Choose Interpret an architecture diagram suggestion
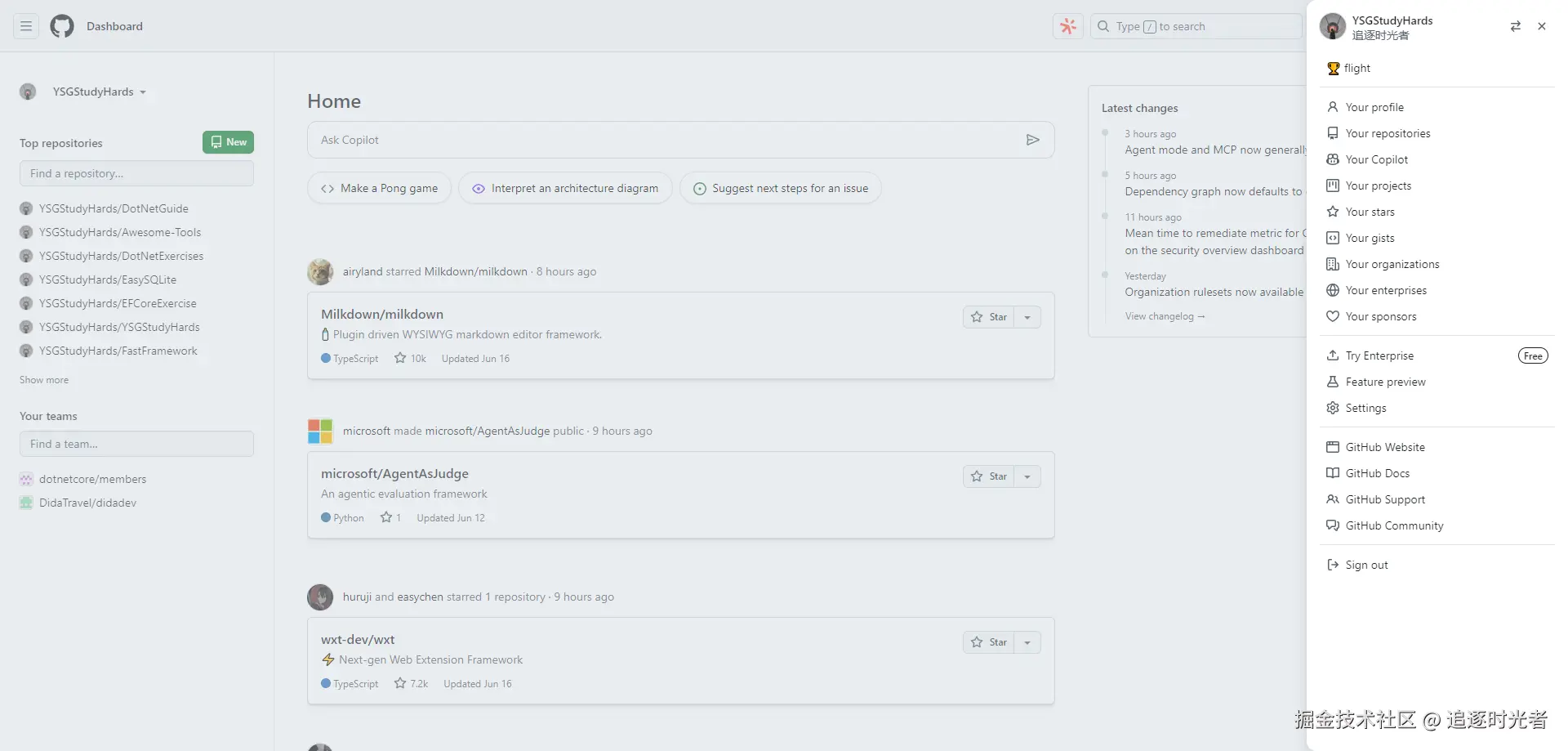Screen dimensions: 1568x751 [x=565, y=188]
